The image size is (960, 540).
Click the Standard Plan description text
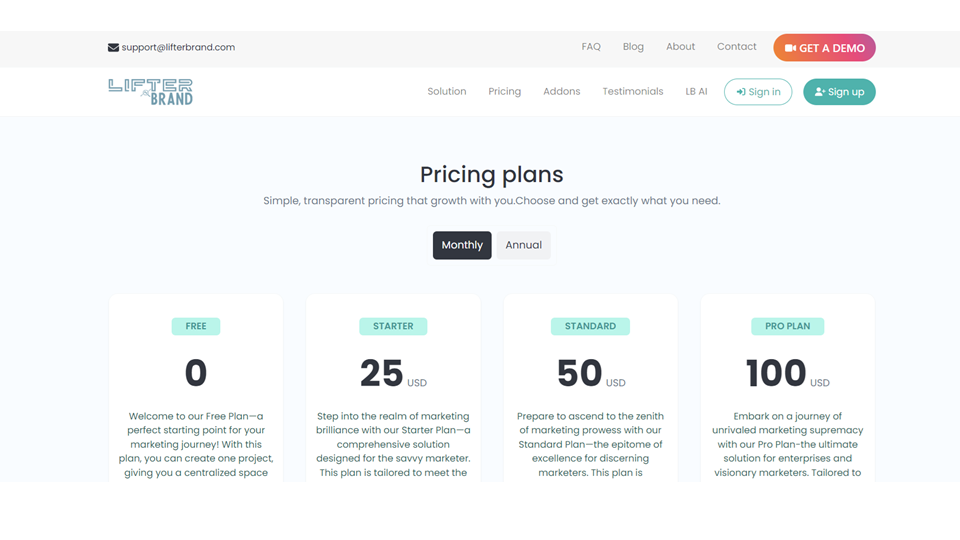coord(590,444)
